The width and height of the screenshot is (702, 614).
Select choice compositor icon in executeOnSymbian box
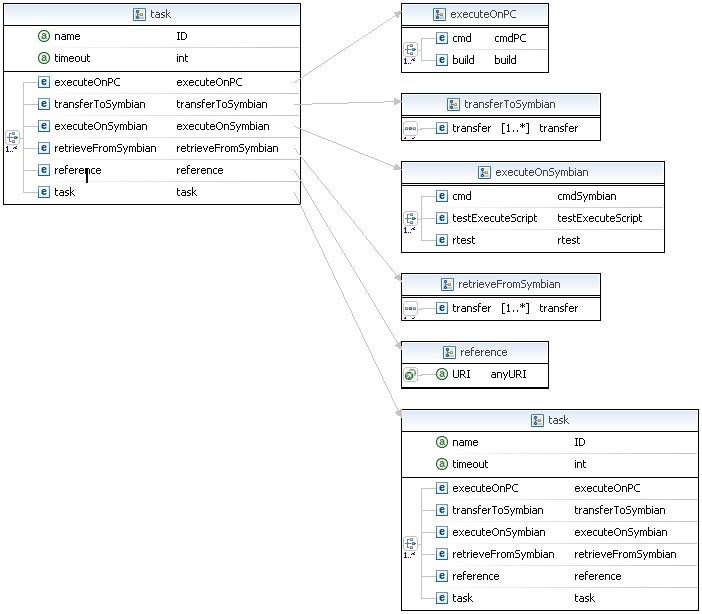tap(410, 218)
